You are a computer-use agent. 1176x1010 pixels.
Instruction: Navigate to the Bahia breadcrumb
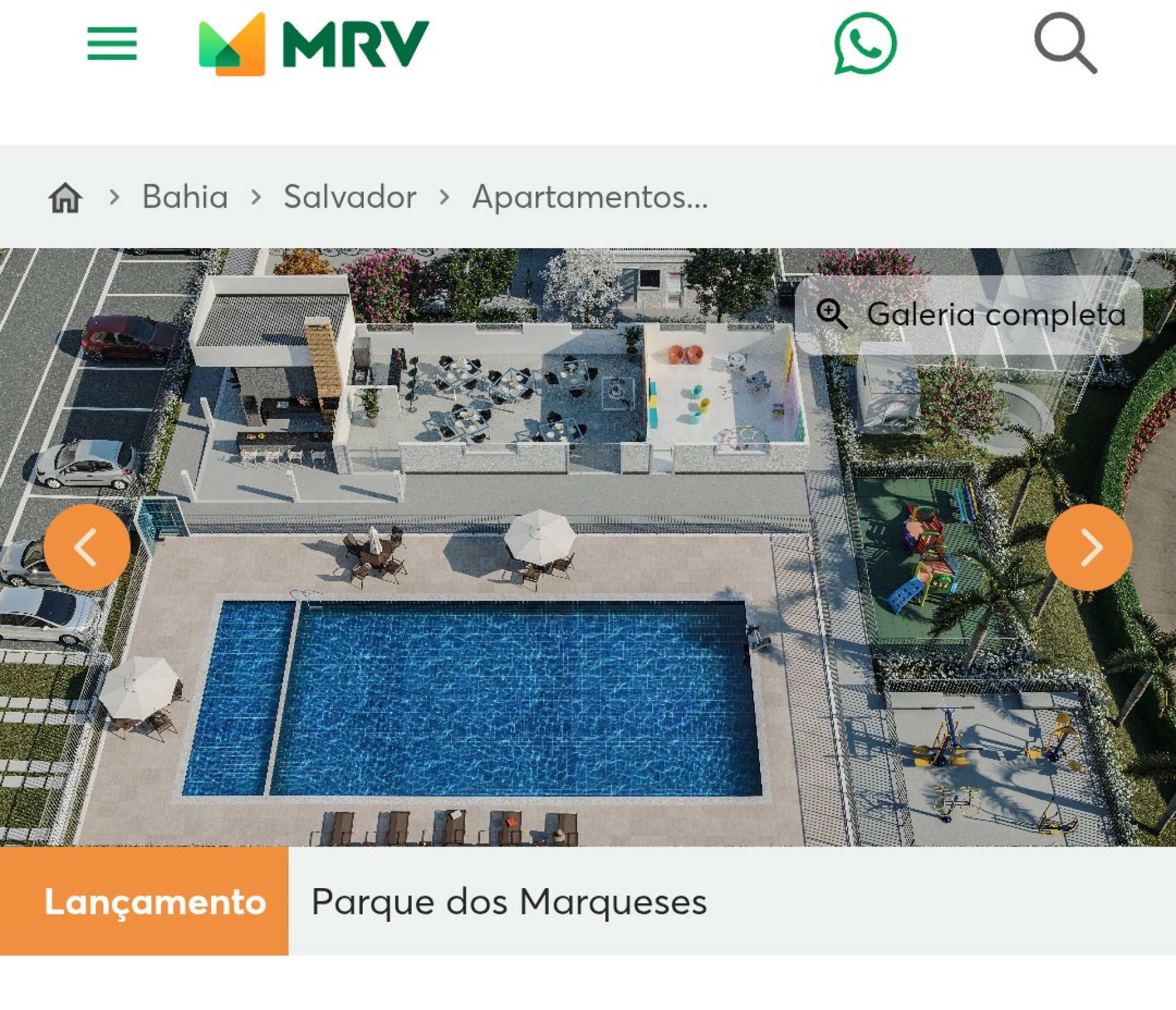coord(185,197)
